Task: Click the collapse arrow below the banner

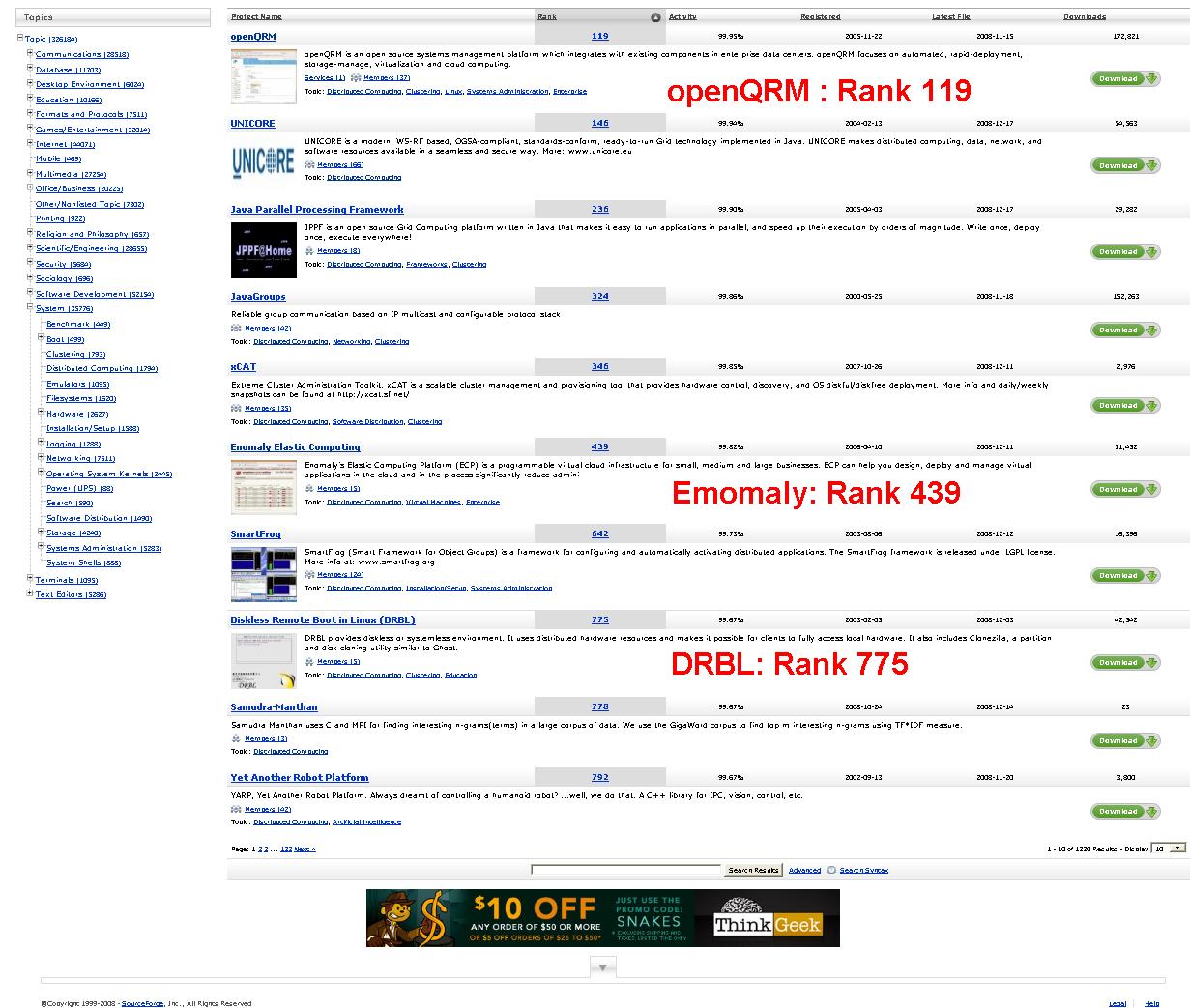Action: (x=602, y=966)
